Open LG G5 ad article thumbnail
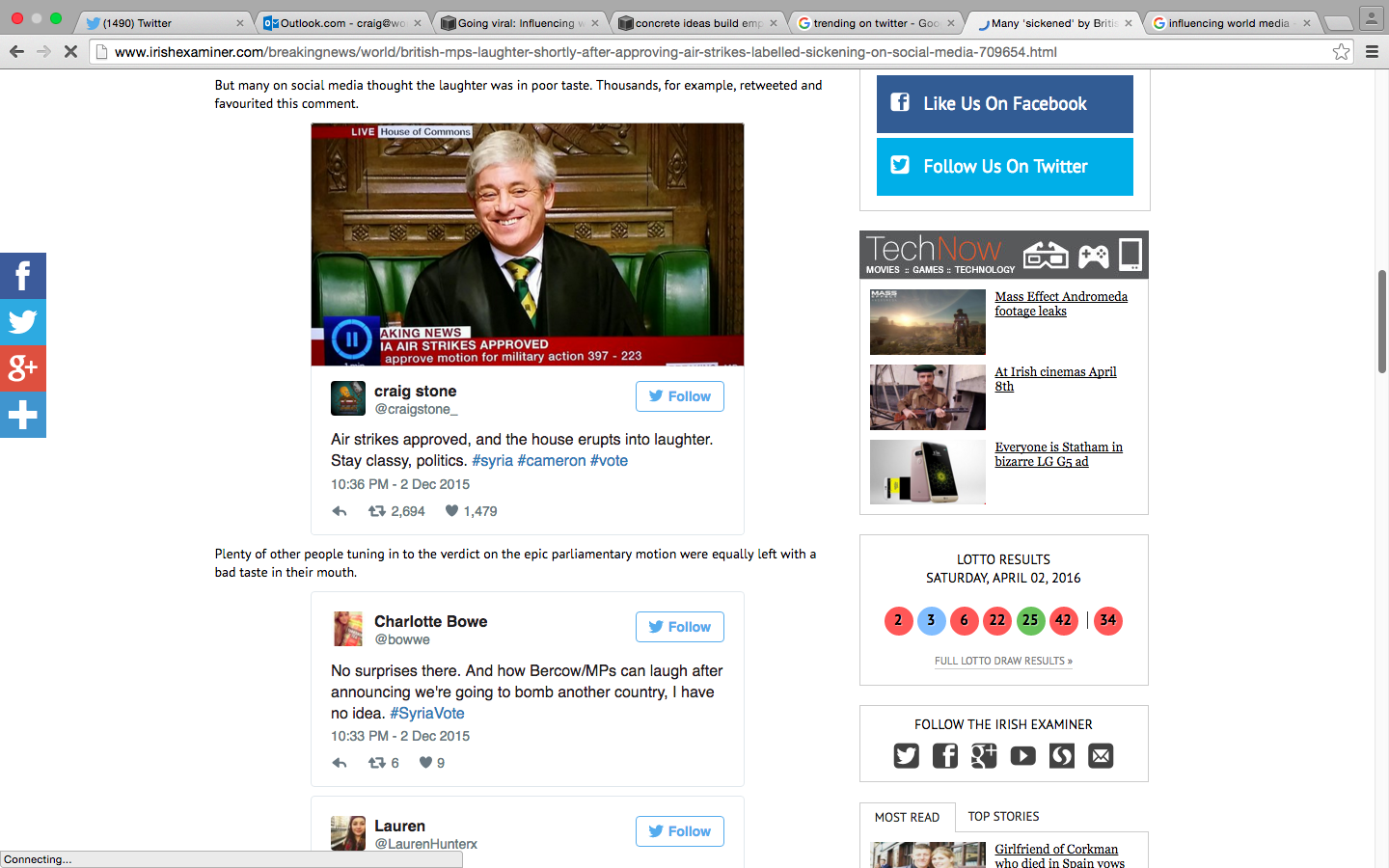Image resolution: width=1389 pixels, height=868 pixels. 927,473
